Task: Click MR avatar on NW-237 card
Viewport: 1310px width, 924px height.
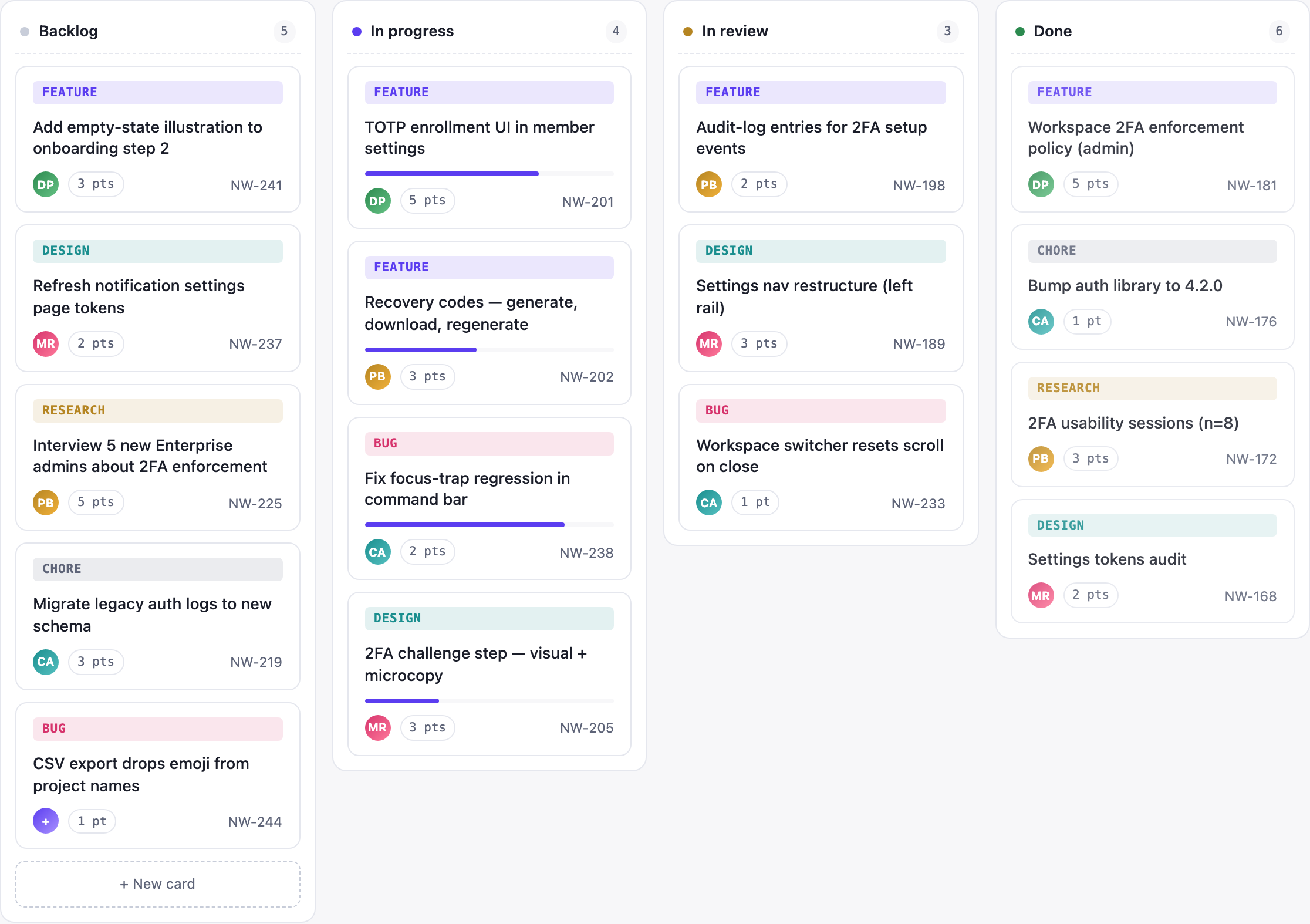Action: tap(46, 343)
